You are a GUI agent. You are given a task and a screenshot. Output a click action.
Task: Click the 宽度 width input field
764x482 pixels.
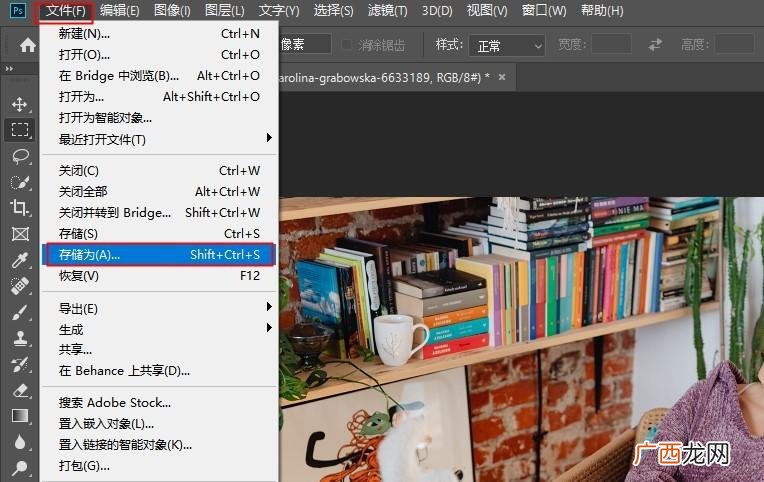click(611, 44)
